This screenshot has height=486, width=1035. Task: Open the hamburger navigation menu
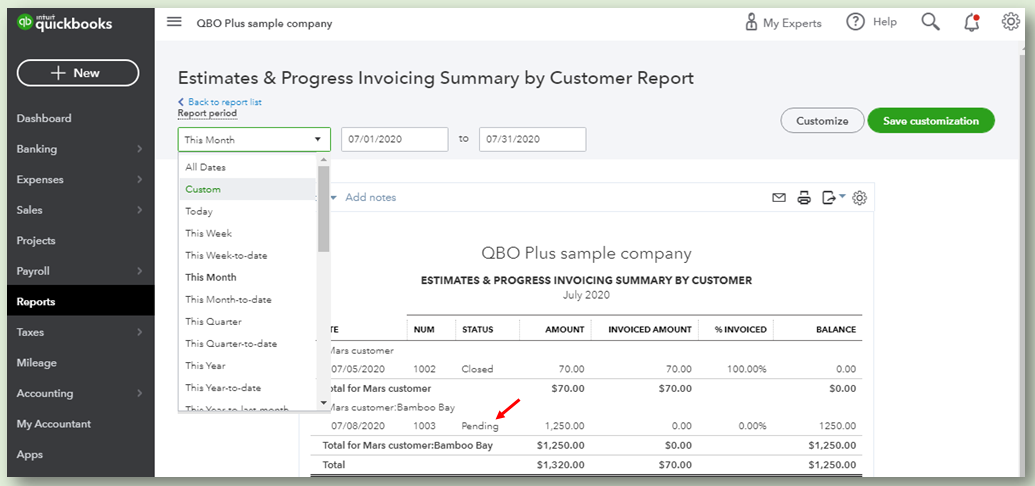[x=175, y=22]
